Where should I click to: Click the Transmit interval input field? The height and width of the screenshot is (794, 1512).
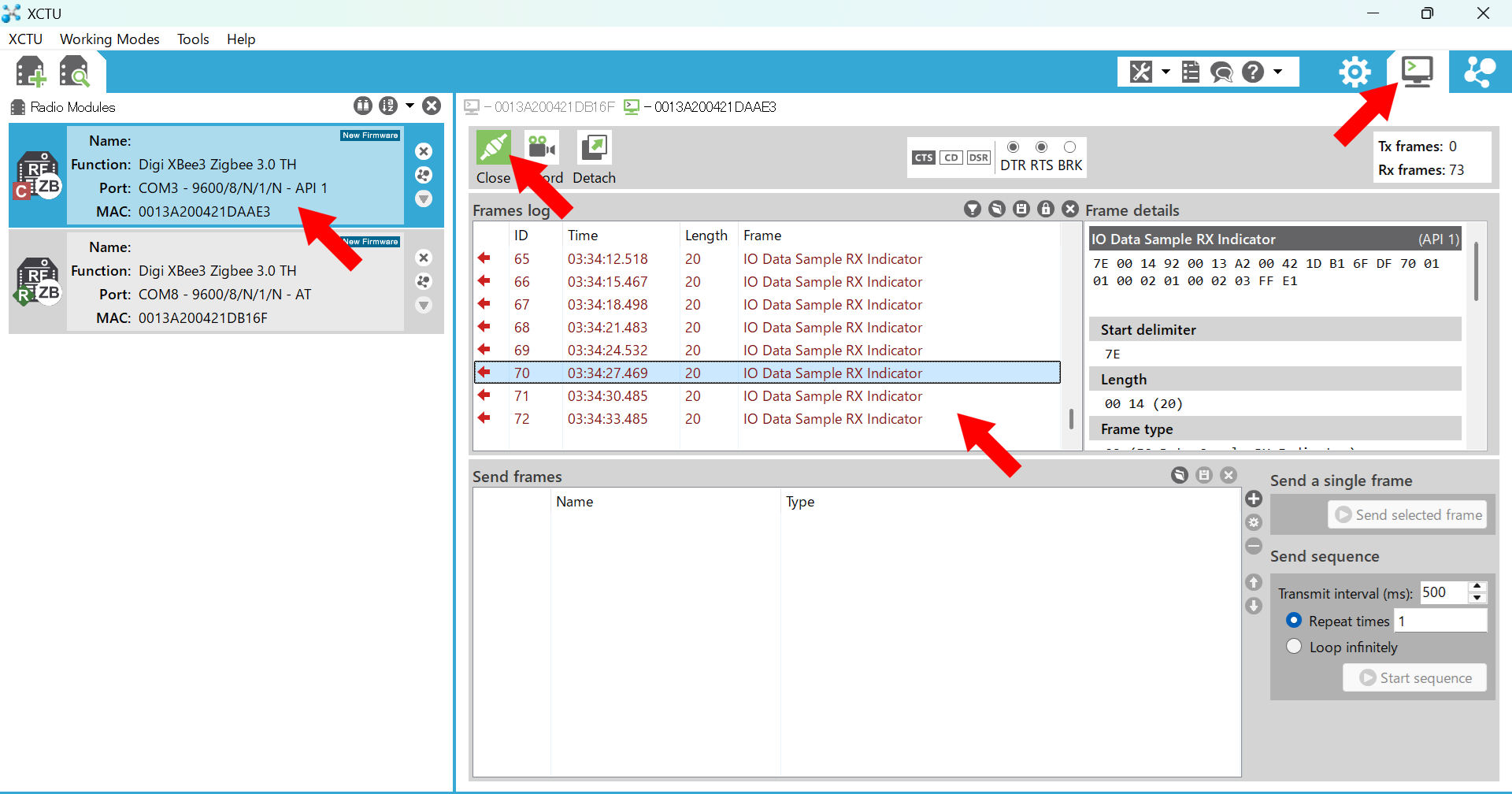point(1443,592)
